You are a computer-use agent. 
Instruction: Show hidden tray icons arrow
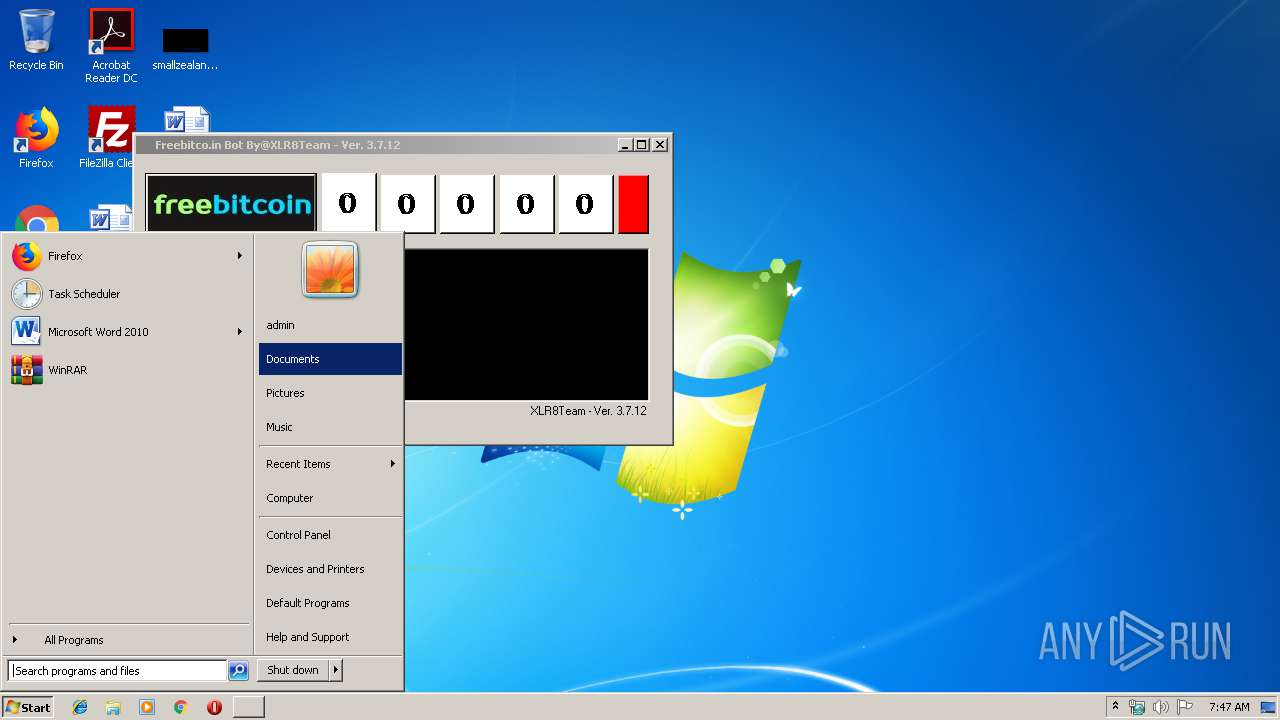click(x=1115, y=707)
